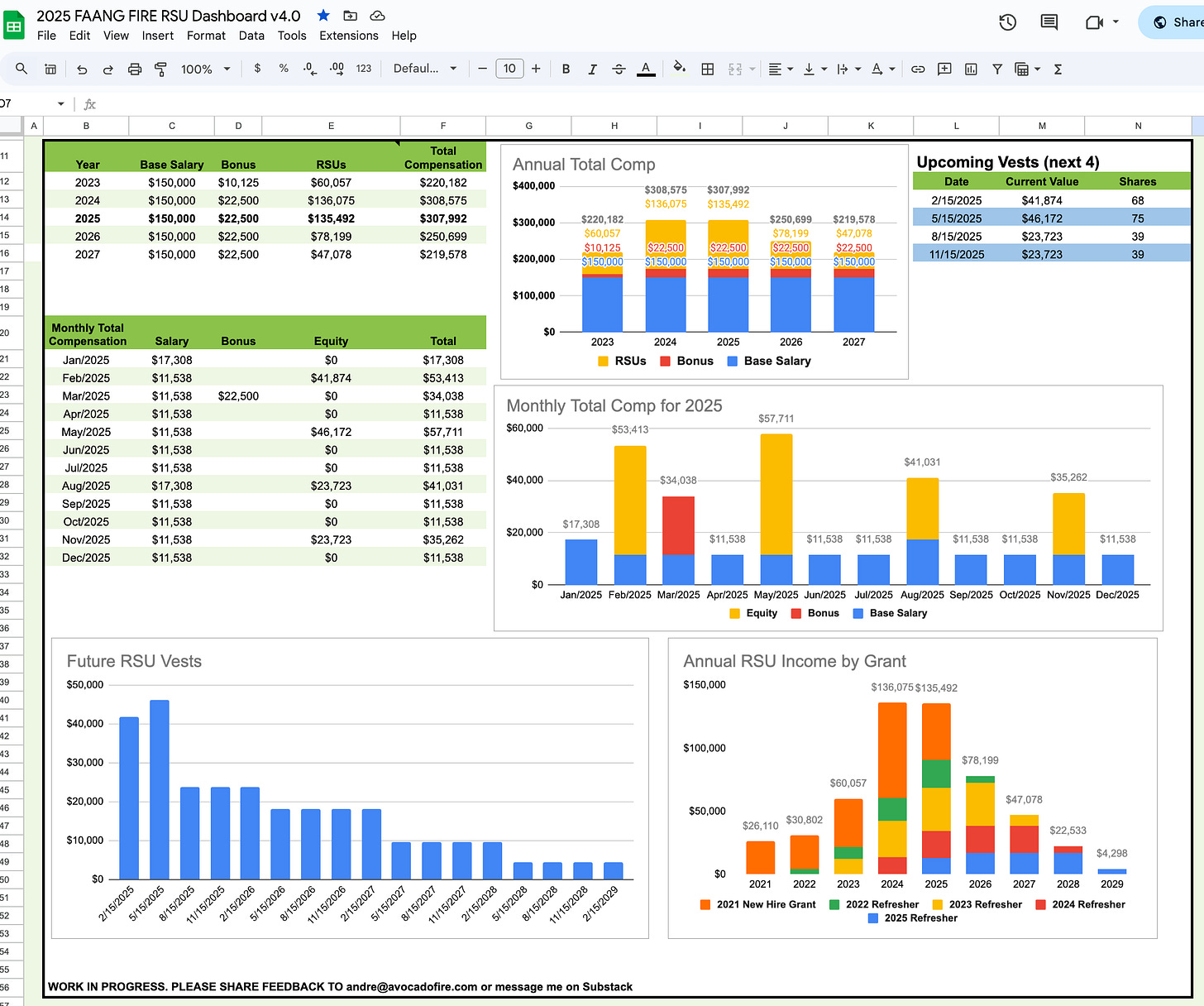Viewport: 1204px width, 1006px height.
Task: Toggle italic formatting
Action: (592, 69)
